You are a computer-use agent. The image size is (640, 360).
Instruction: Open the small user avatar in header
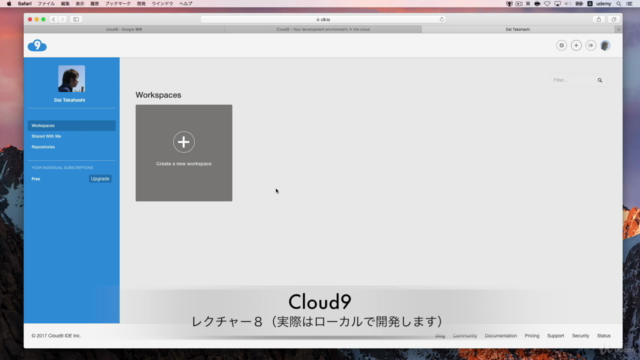point(605,45)
